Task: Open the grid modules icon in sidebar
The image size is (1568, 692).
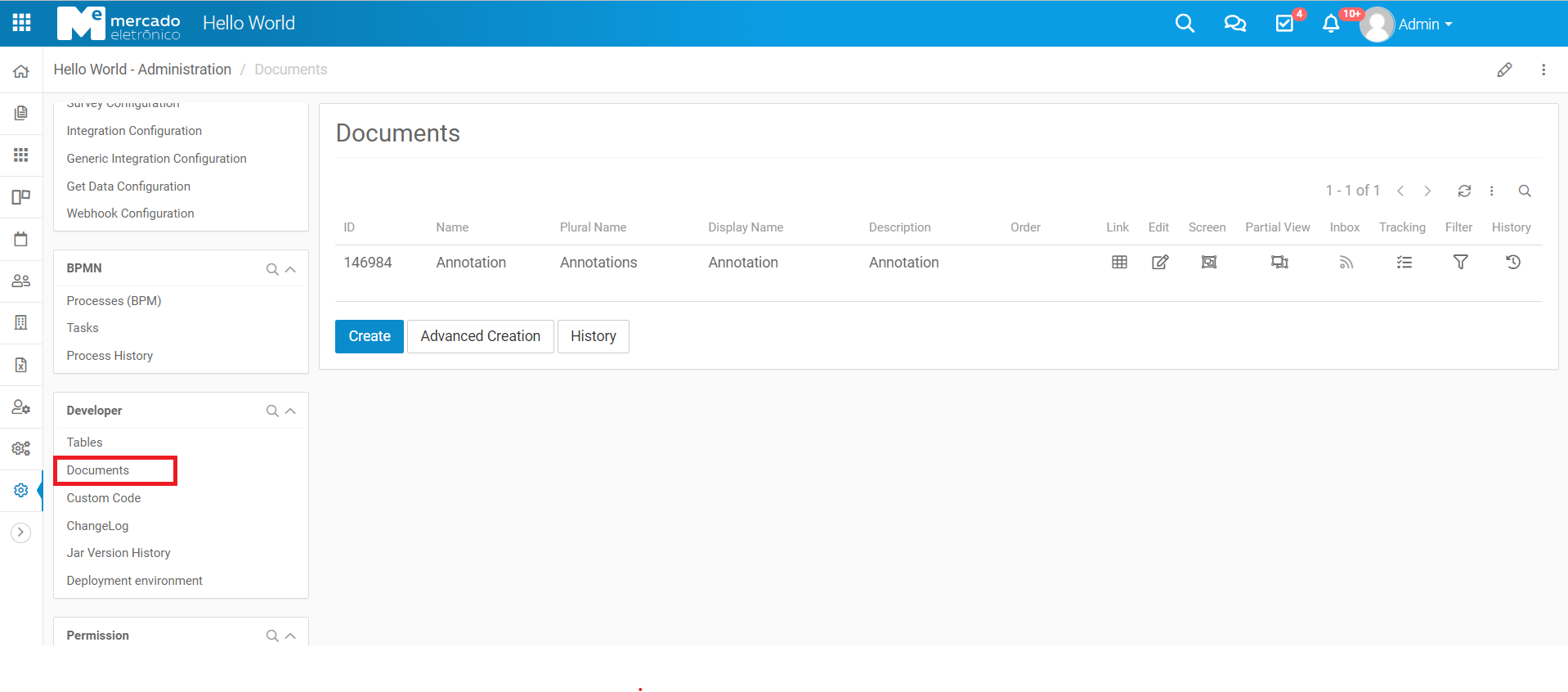Action: (21, 155)
